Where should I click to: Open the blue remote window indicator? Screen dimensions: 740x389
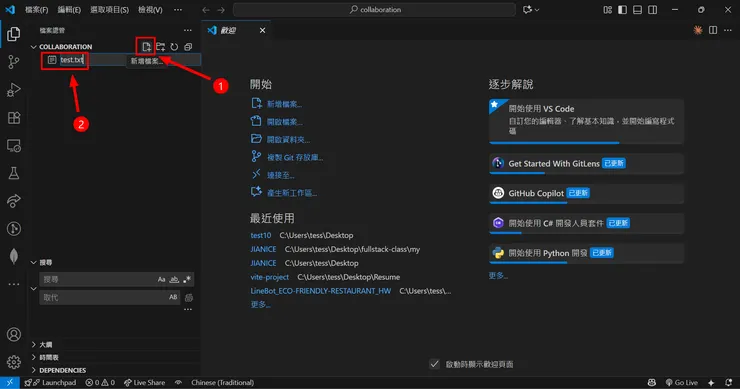[x=9, y=382]
